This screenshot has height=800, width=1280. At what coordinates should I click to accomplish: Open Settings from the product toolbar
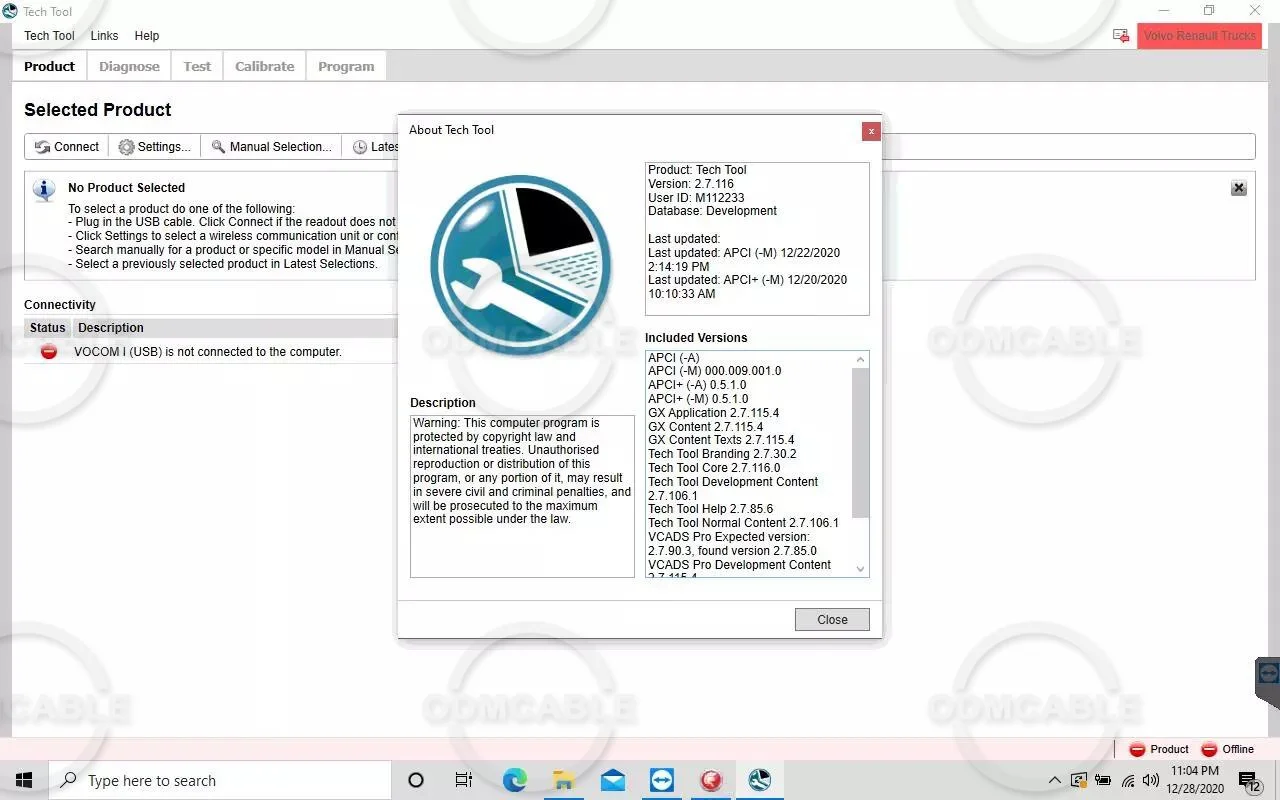[x=154, y=147]
